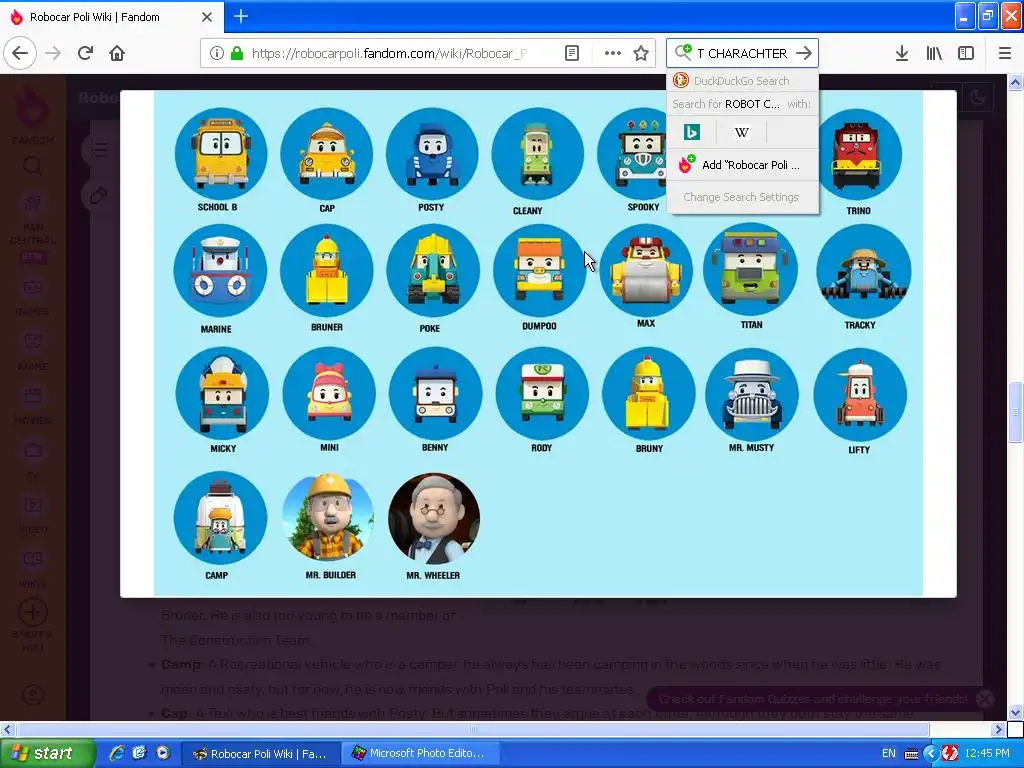
Task: Add Robocar Poli search engine
Action: point(742,165)
